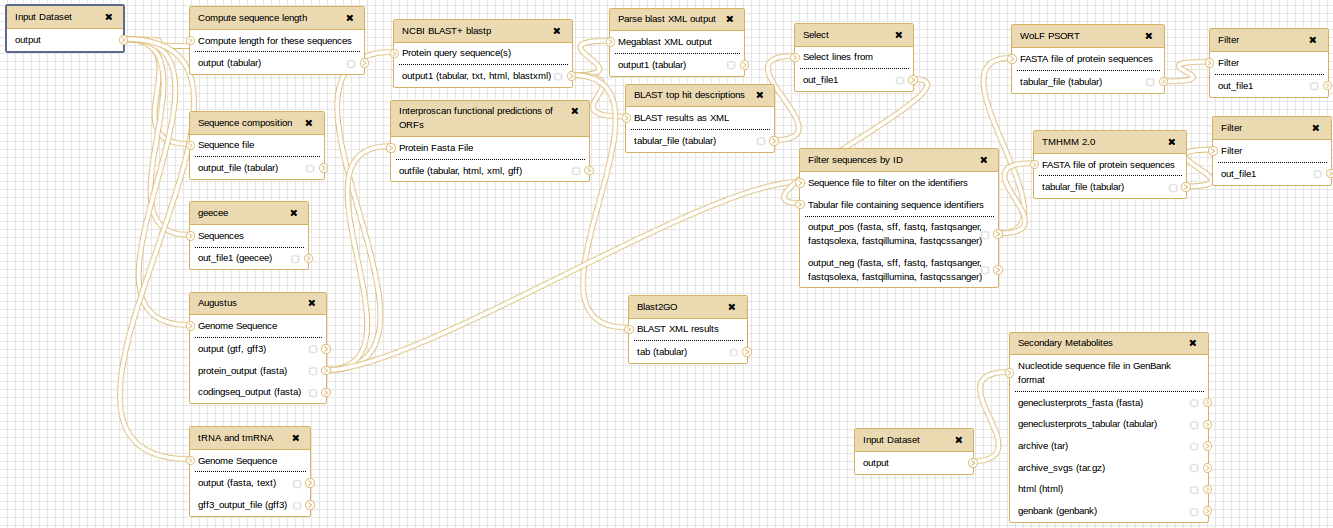
Task: Toggle output checkbox for Blast2GO tab (tabular)
Action: click(x=734, y=352)
